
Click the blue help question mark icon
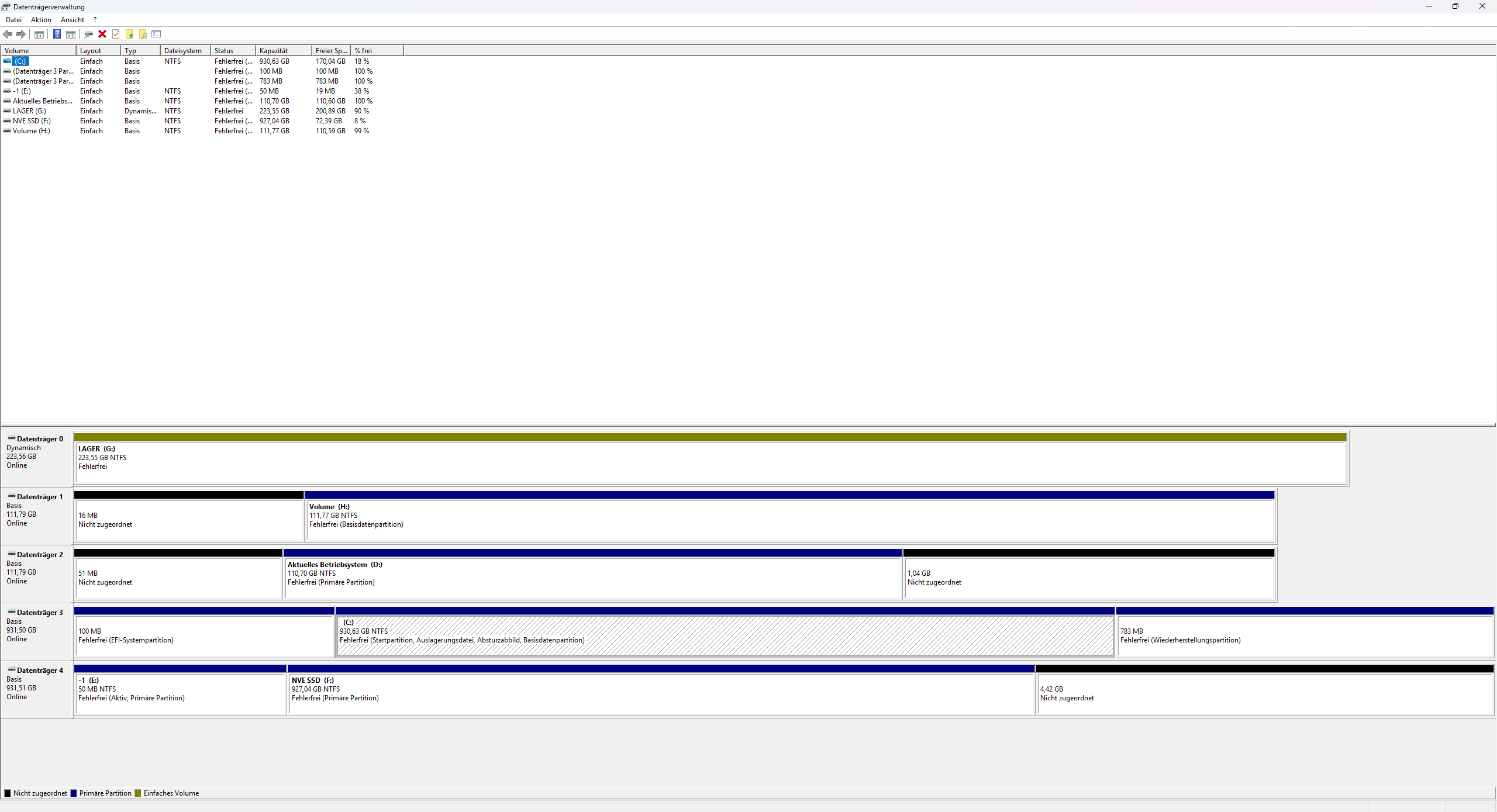57,34
